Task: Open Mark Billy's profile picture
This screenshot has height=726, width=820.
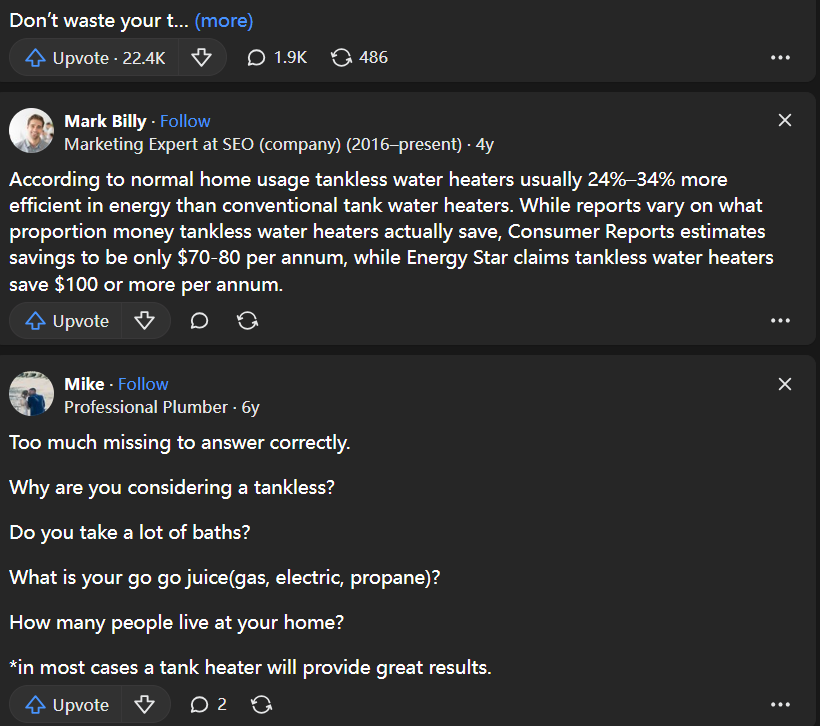Action: coord(31,130)
